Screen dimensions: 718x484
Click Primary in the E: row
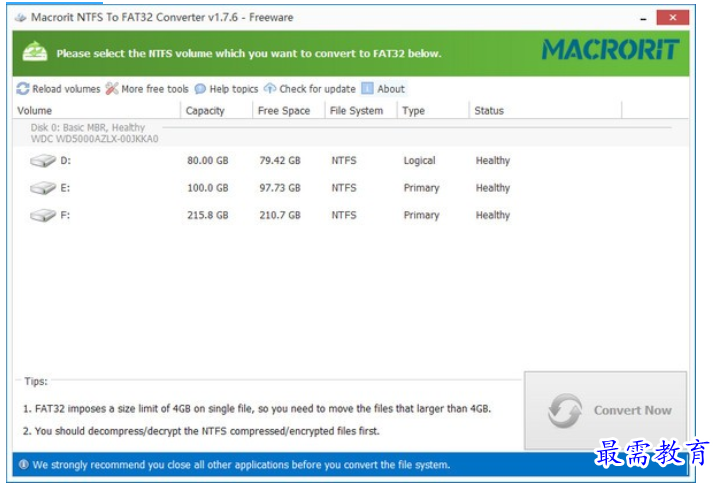(421, 188)
